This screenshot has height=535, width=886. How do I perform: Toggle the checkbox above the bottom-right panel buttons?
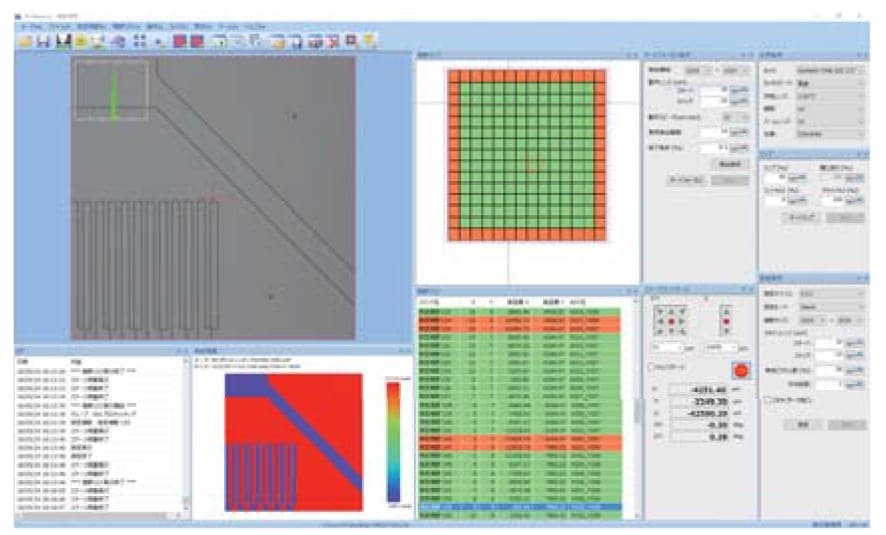[765, 400]
